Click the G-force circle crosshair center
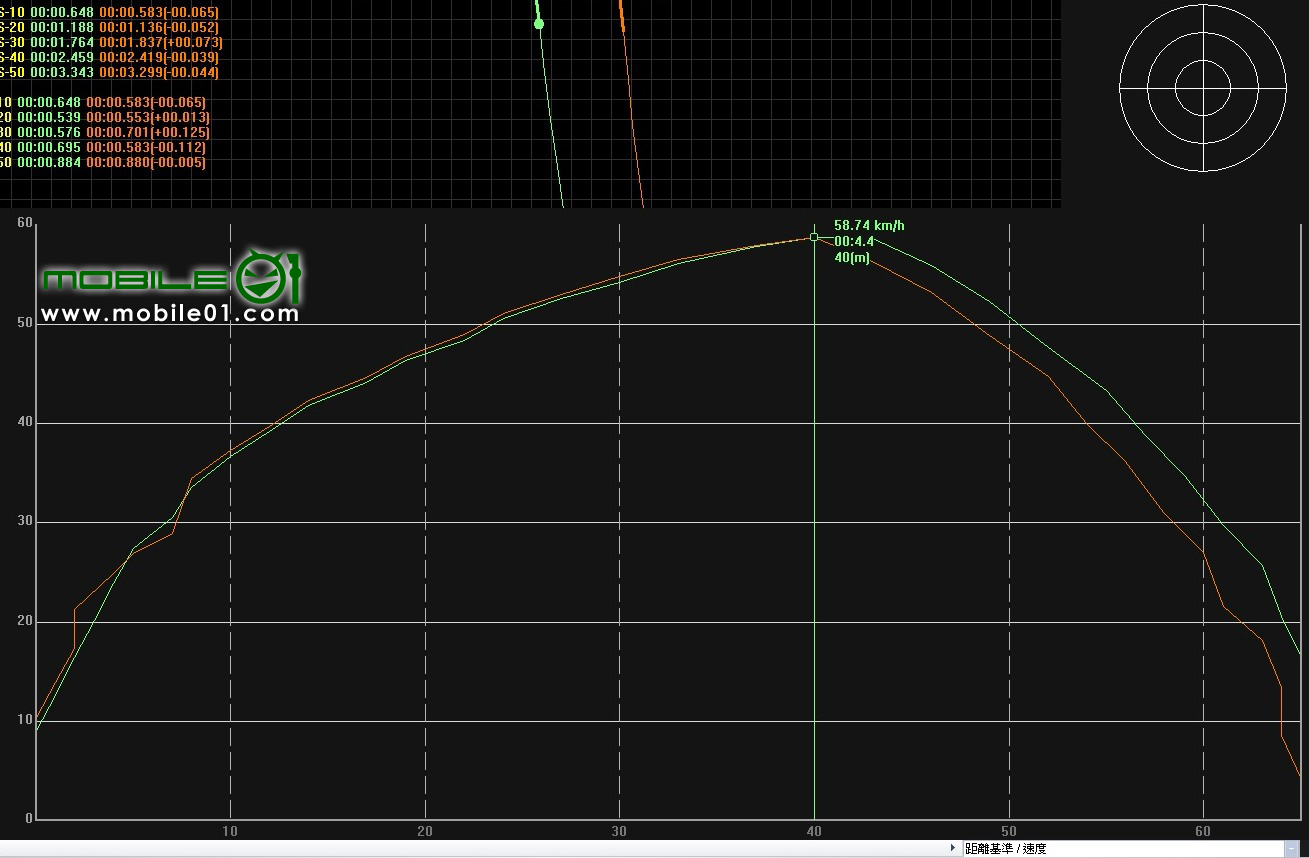Image resolution: width=1309 pixels, height=858 pixels. click(1203, 88)
